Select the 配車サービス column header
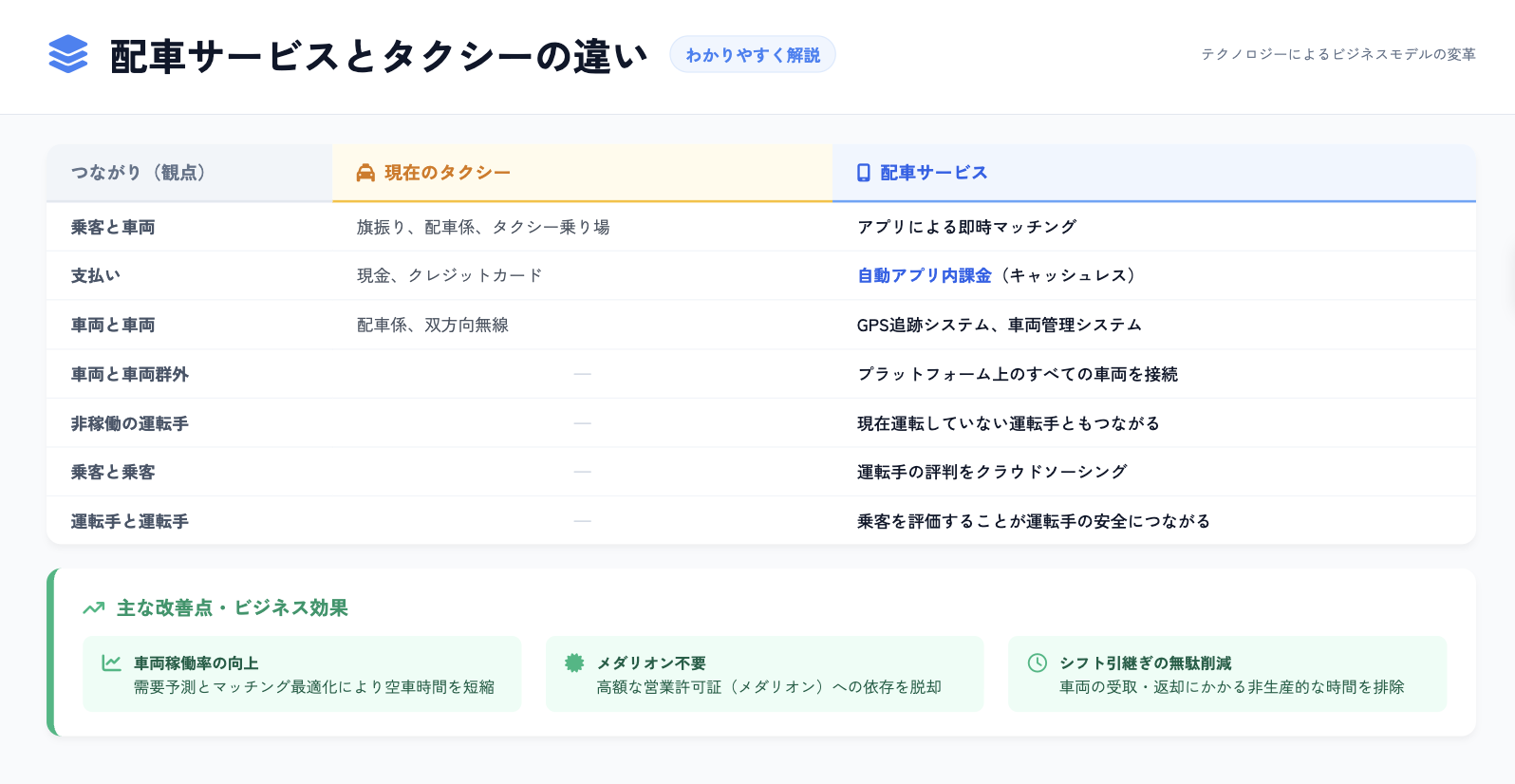The height and width of the screenshot is (784, 1515). [x=933, y=173]
